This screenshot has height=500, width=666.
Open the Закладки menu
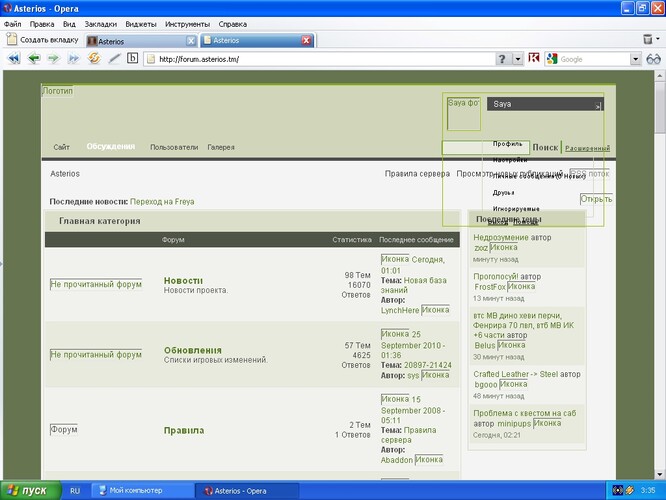point(100,22)
